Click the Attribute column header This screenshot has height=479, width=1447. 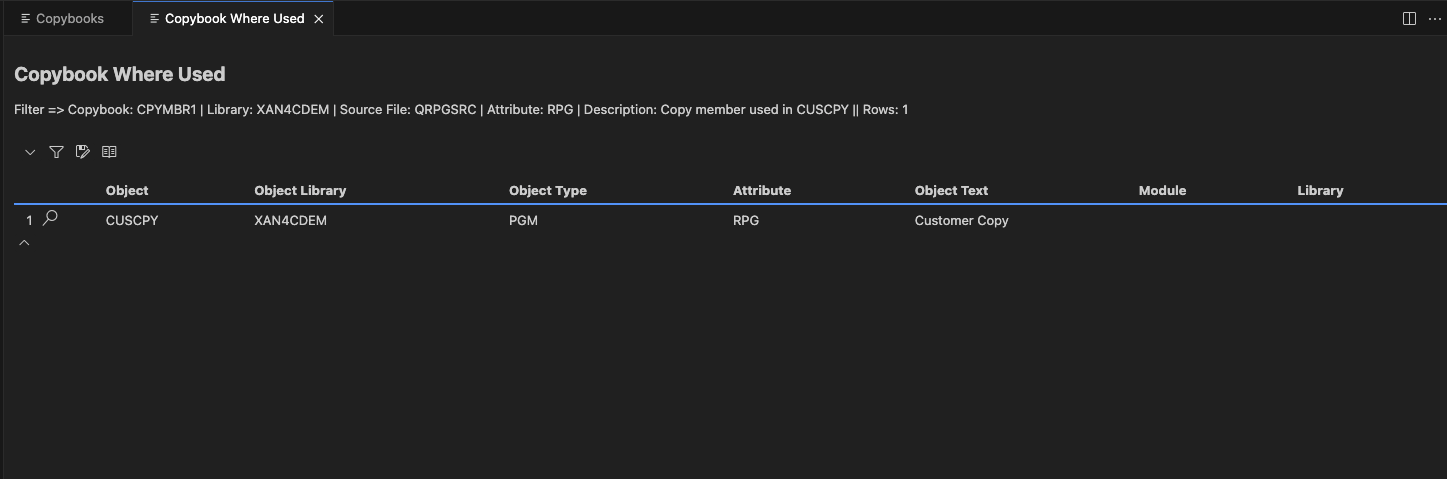pos(761,190)
